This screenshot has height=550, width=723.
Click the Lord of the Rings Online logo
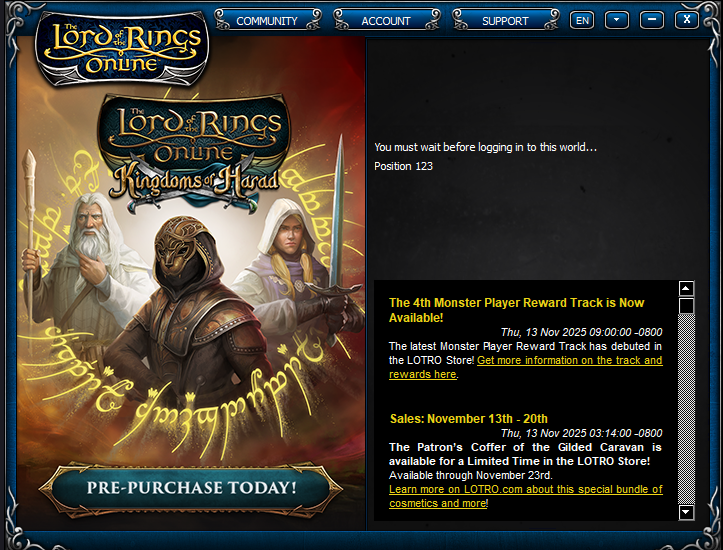click(122, 48)
